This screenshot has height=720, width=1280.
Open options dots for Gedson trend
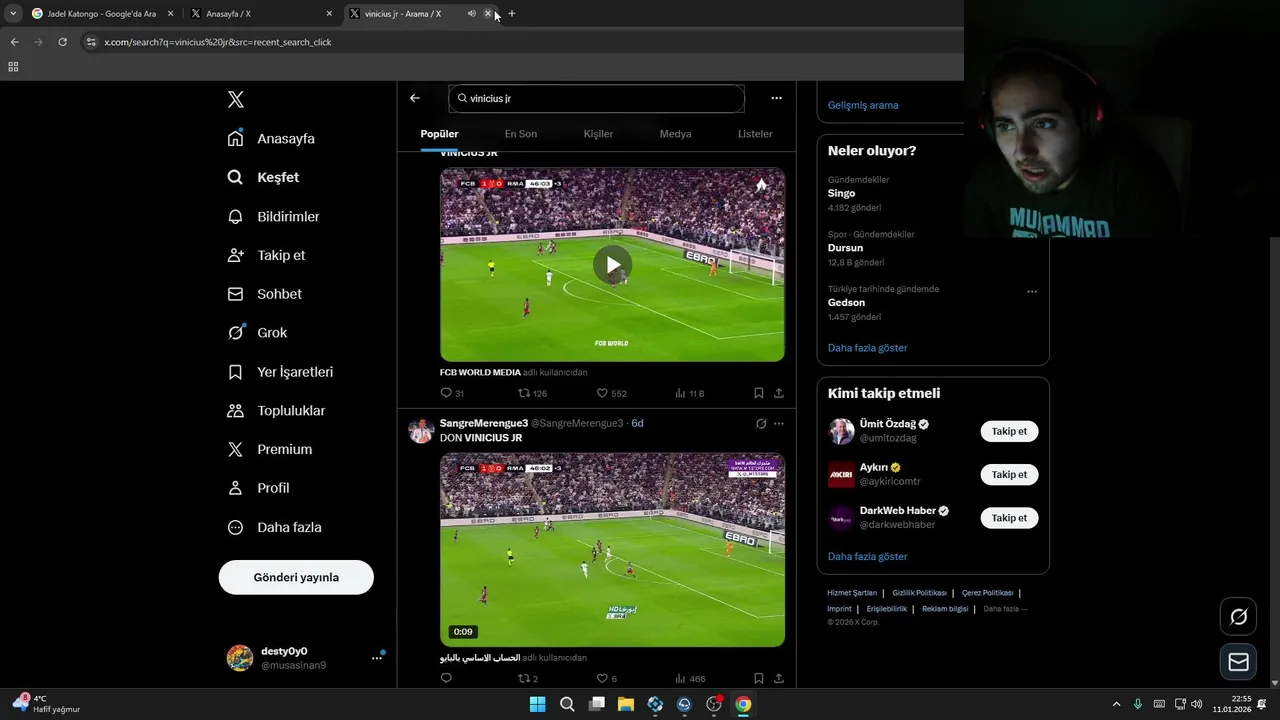pyautogui.click(x=1032, y=291)
